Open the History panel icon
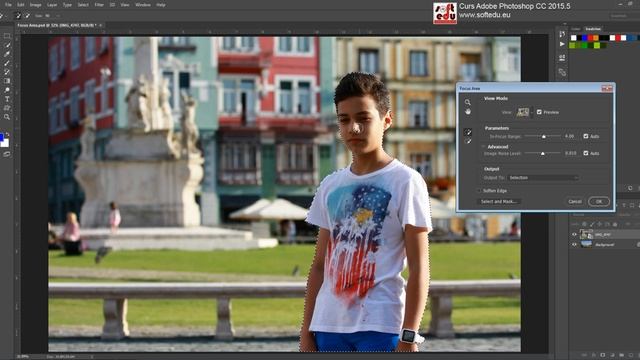 (x=562, y=34)
